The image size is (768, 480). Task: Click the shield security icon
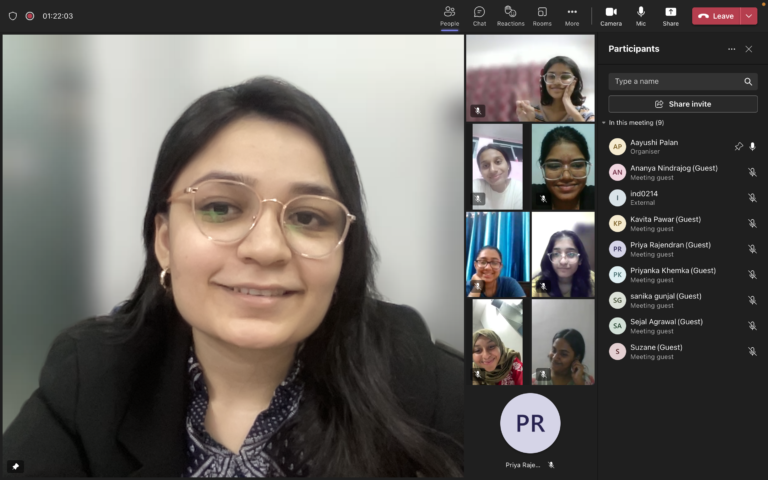13,16
